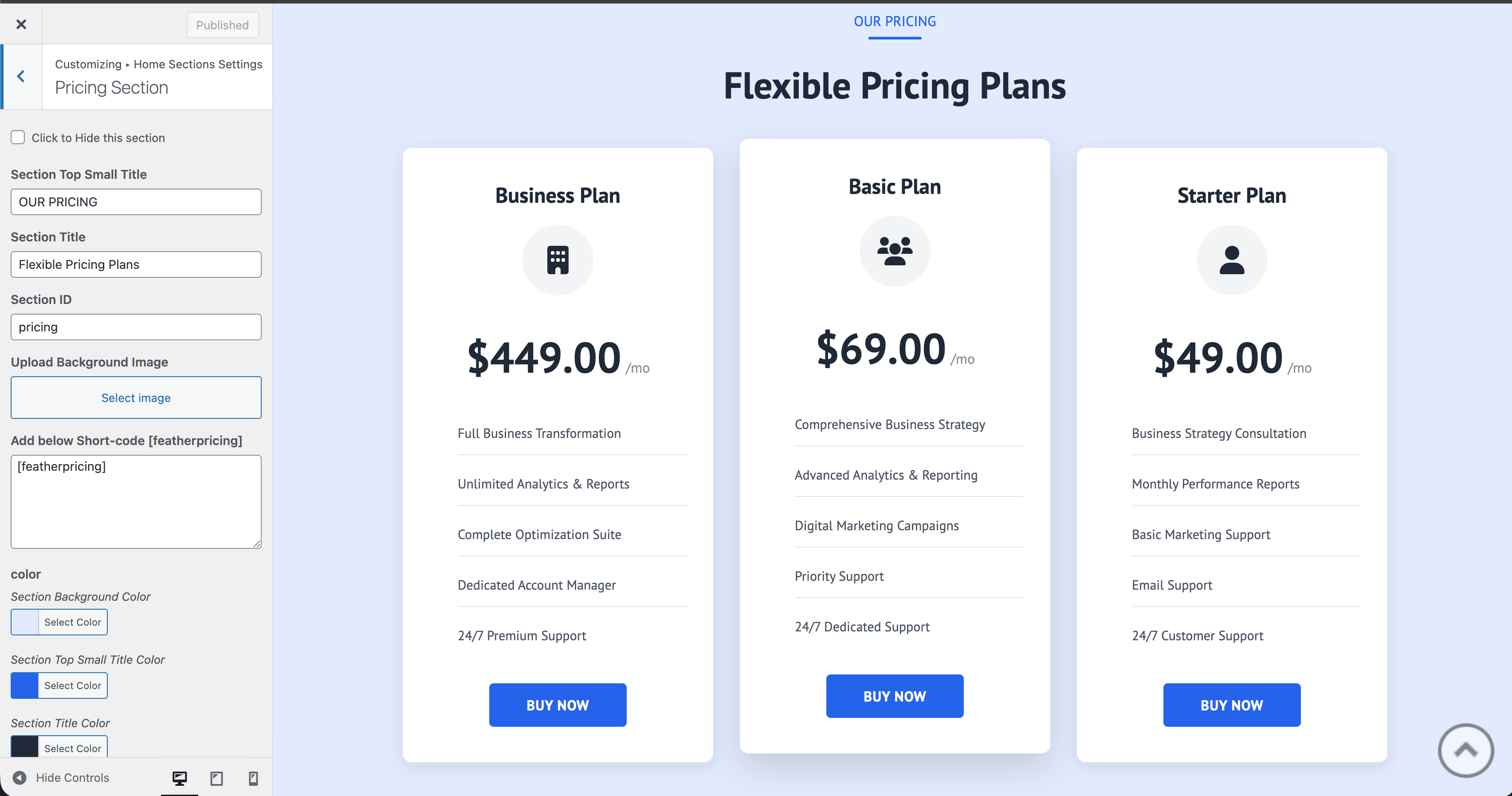1512x796 pixels.
Task: Click the featherpricing shortcode textarea
Action: (136, 502)
